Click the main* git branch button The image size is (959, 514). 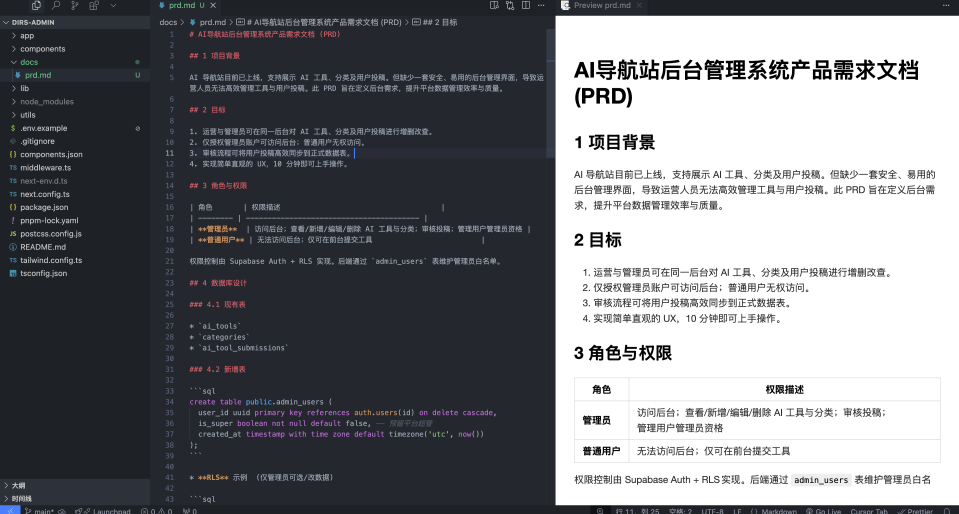pos(37,510)
